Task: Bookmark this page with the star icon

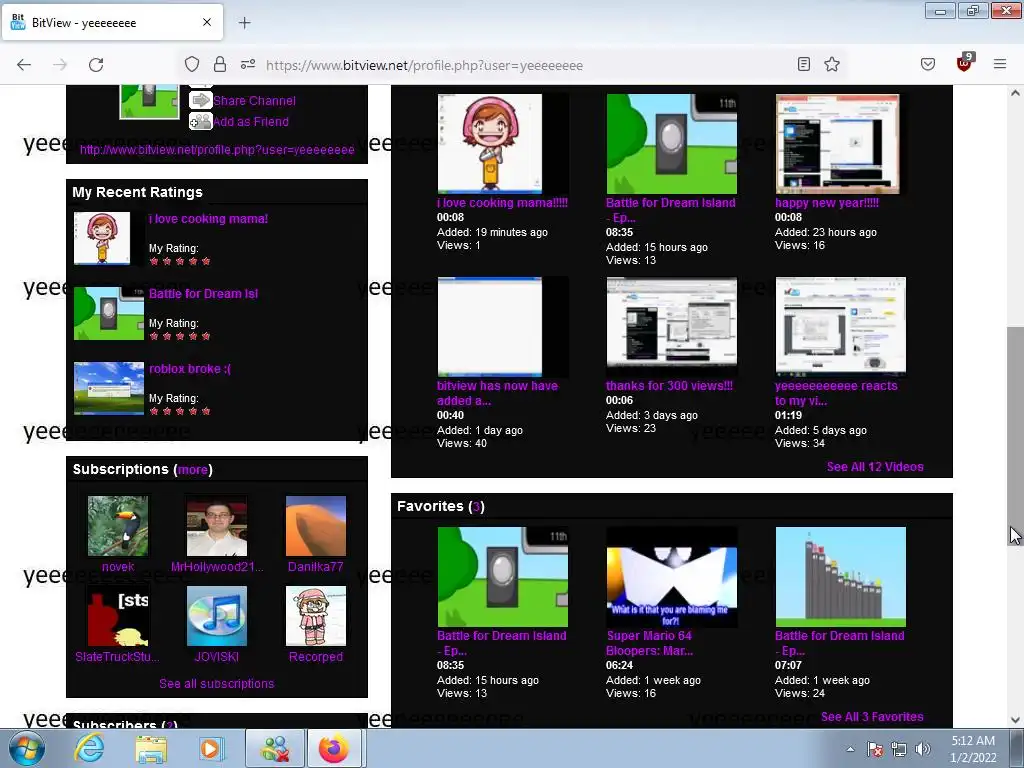Action: 831,64
